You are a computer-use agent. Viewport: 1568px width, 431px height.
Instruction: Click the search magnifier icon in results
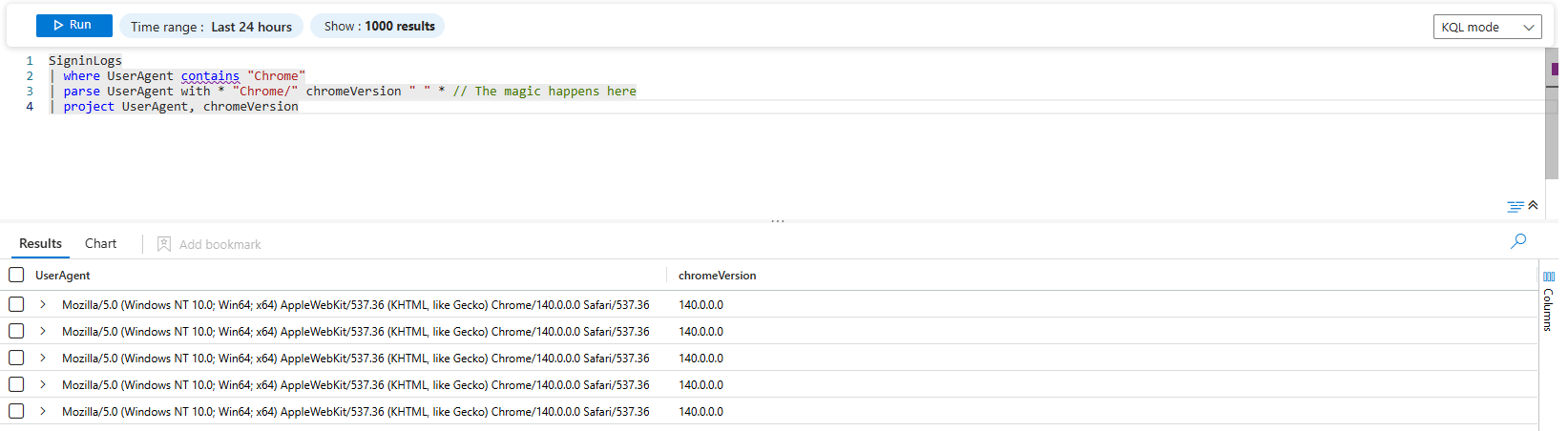(x=1518, y=241)
